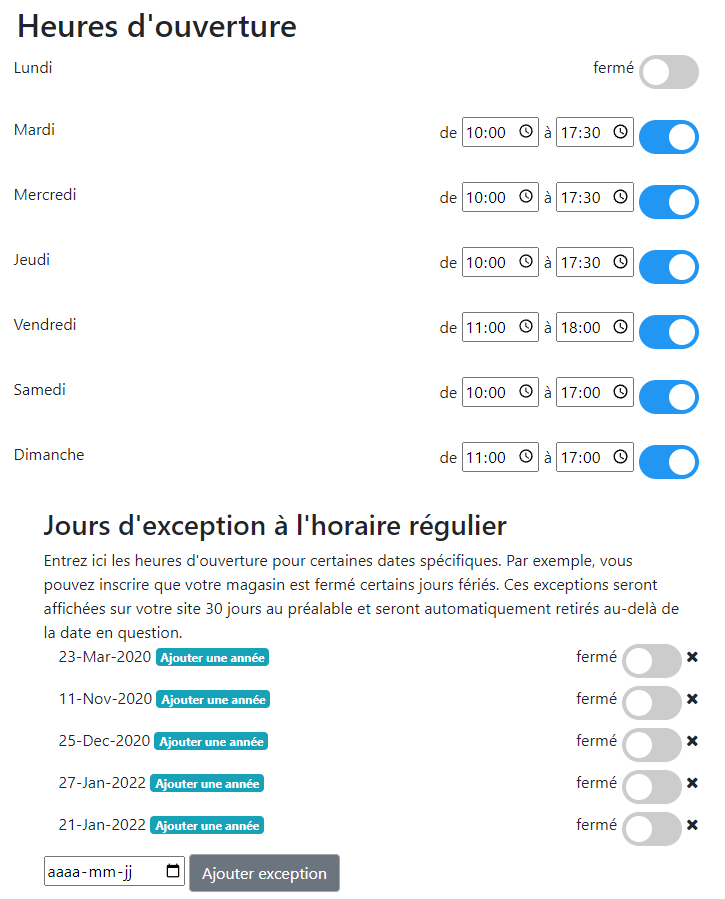
Task: Enable the Lundi opening toggle
Action: pyautogui.click(x=669, y=72)
